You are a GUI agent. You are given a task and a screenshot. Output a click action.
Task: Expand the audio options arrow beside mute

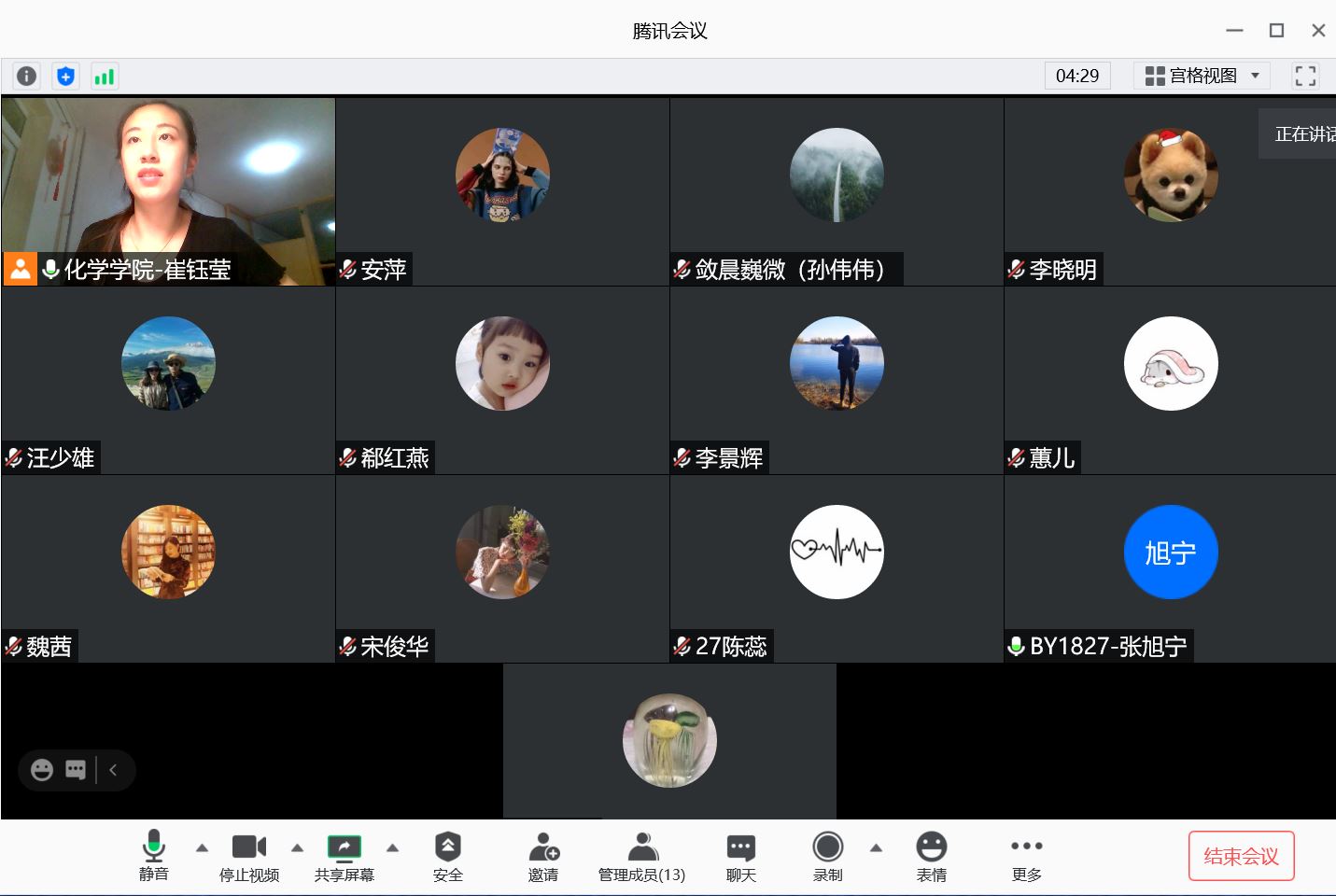point(202,848)
